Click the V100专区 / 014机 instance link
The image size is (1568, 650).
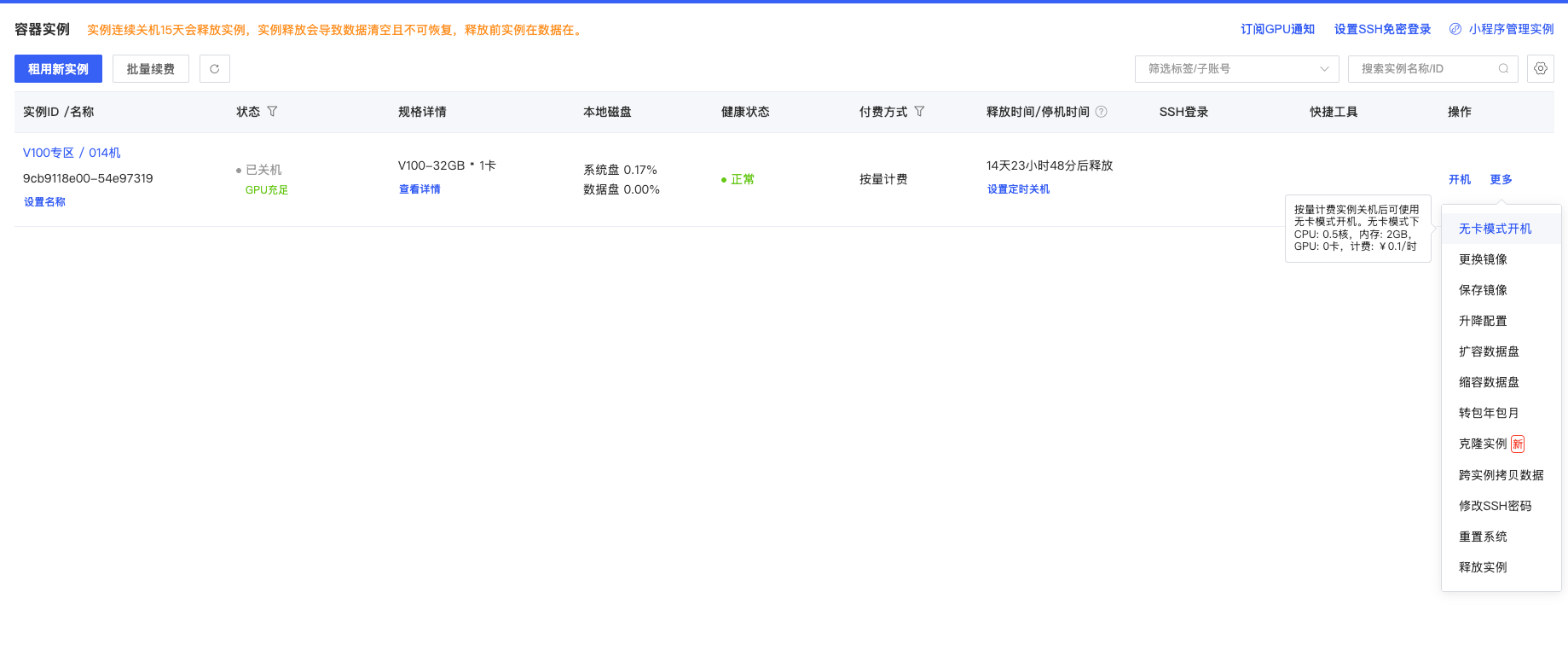(72, 153)
